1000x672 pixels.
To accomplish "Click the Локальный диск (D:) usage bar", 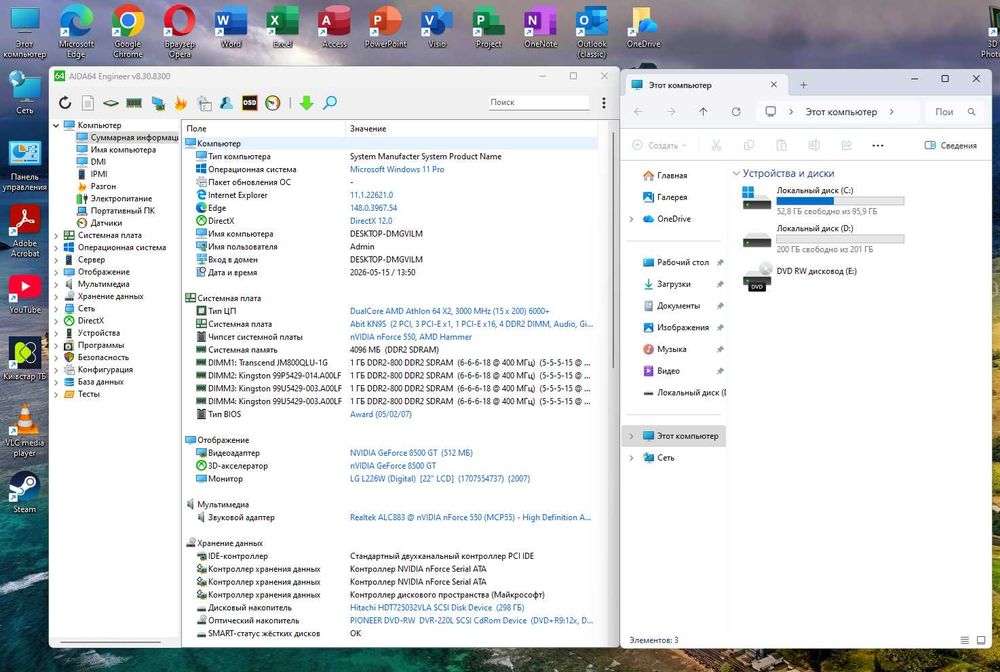I will point(840,239).
